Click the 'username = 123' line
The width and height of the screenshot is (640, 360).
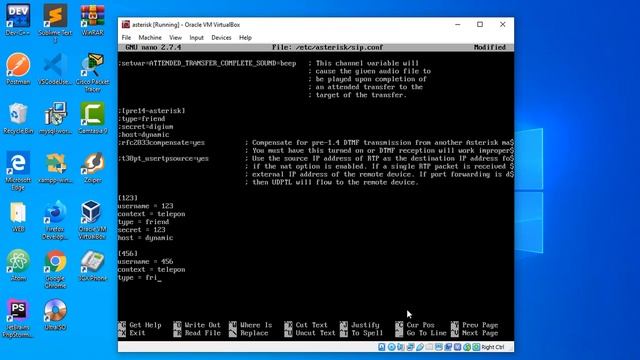pyautogui.click(x=146, y=206)
